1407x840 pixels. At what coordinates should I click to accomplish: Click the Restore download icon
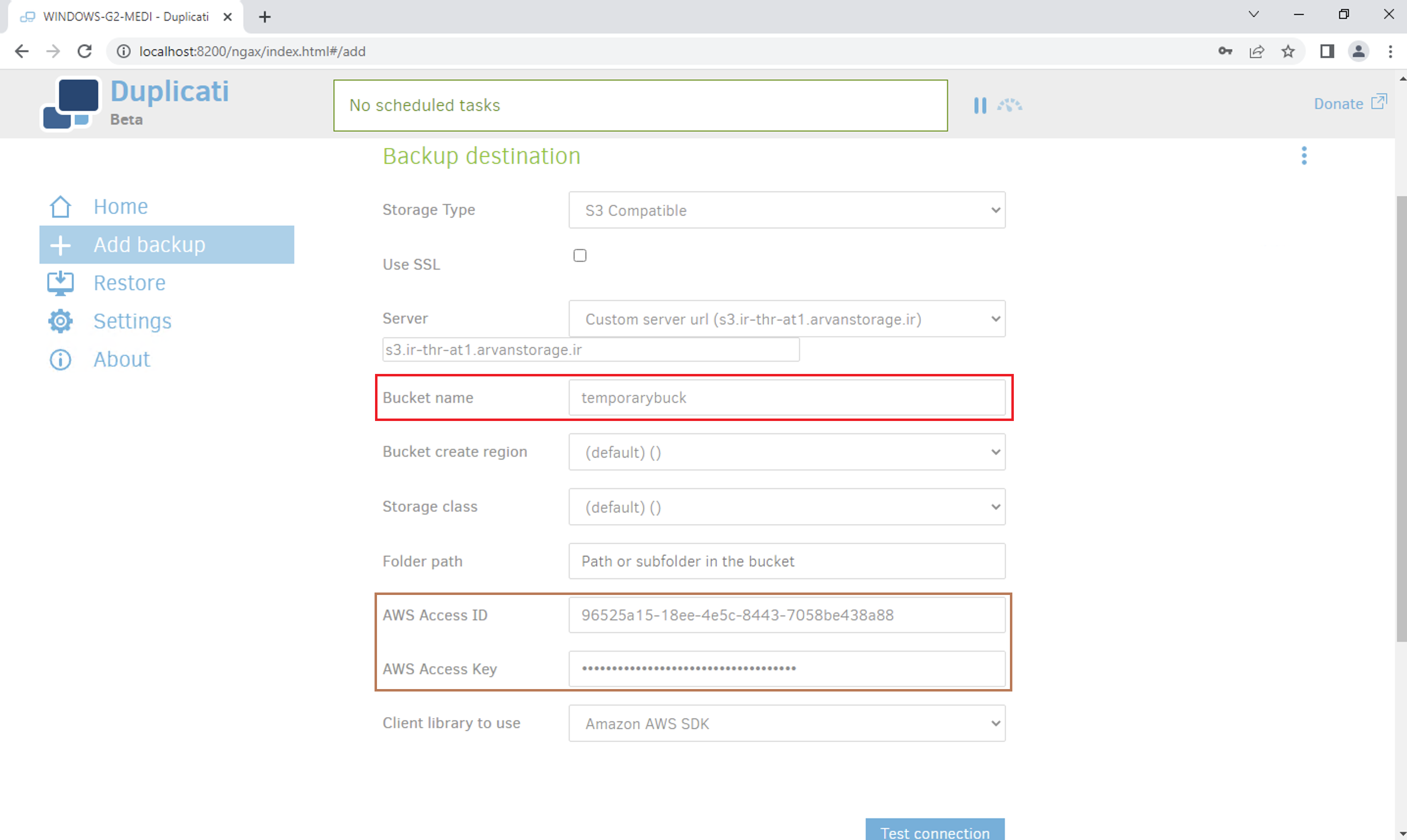click(61, 283)
